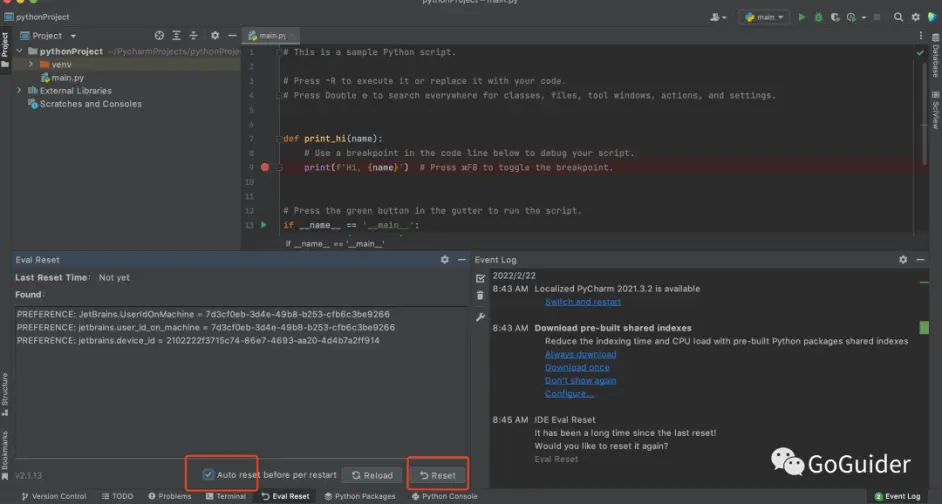Image resolution: width=942 pixels, height=504 pixels.
Task: Click mark-all-as-read checkbox icon in Event Log
Action: [x=480, y=278]
